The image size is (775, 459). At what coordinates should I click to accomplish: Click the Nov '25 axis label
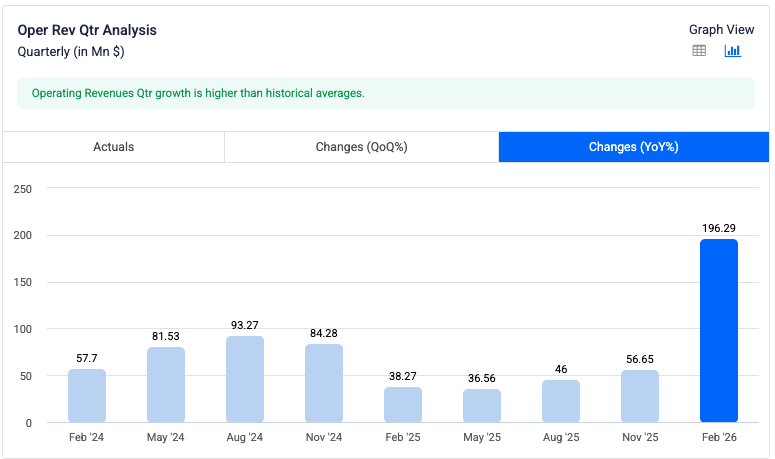click(x=640, y=437)
